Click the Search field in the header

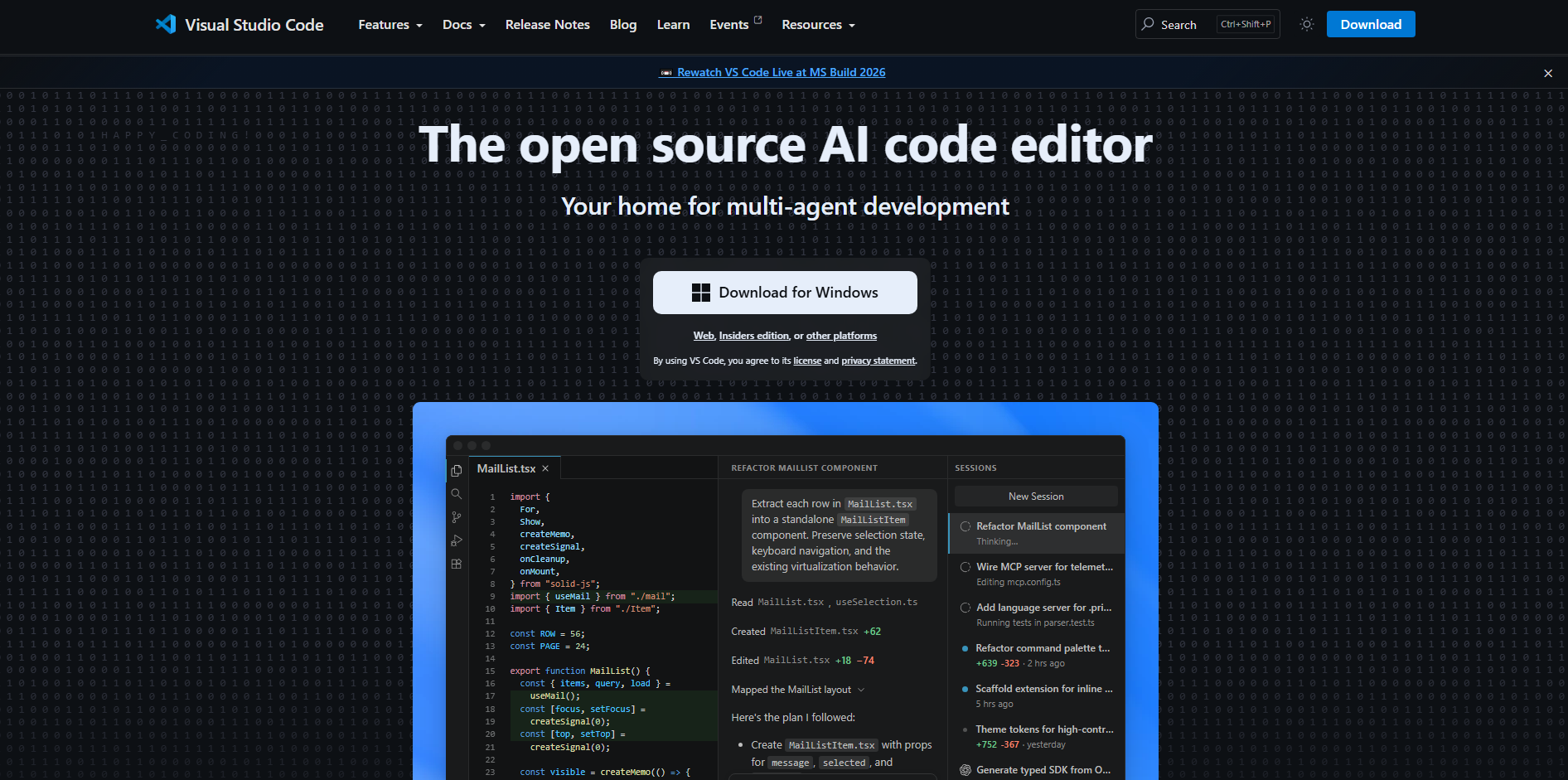[1207, 24]
